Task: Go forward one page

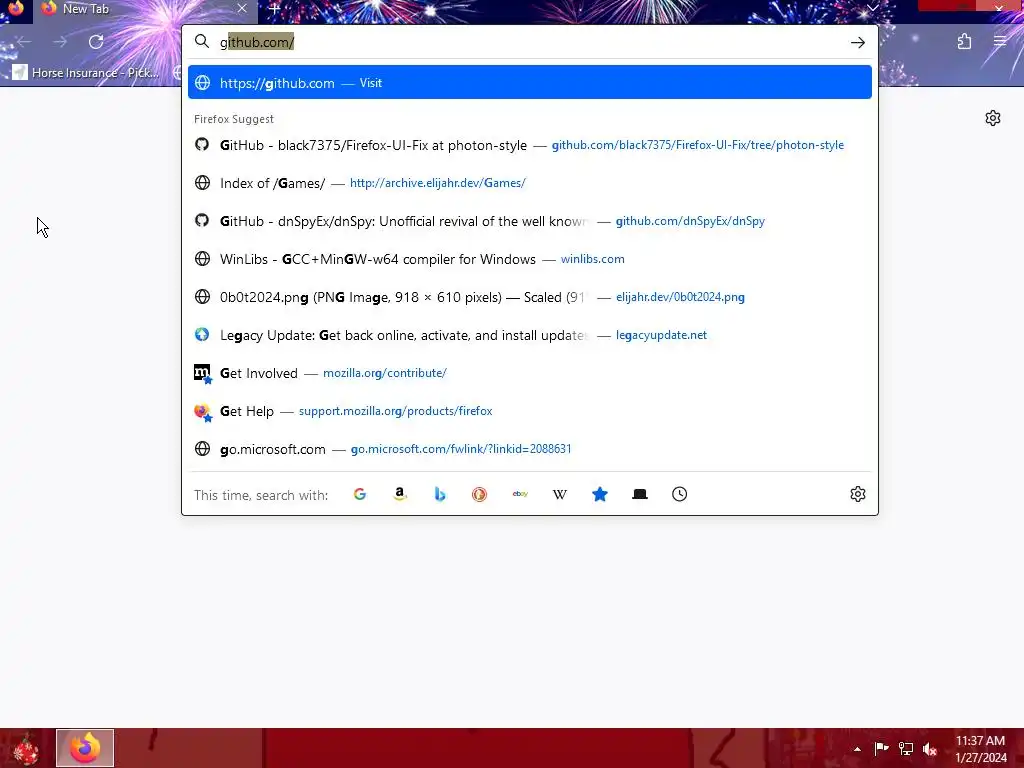Action: pos(60,42)
